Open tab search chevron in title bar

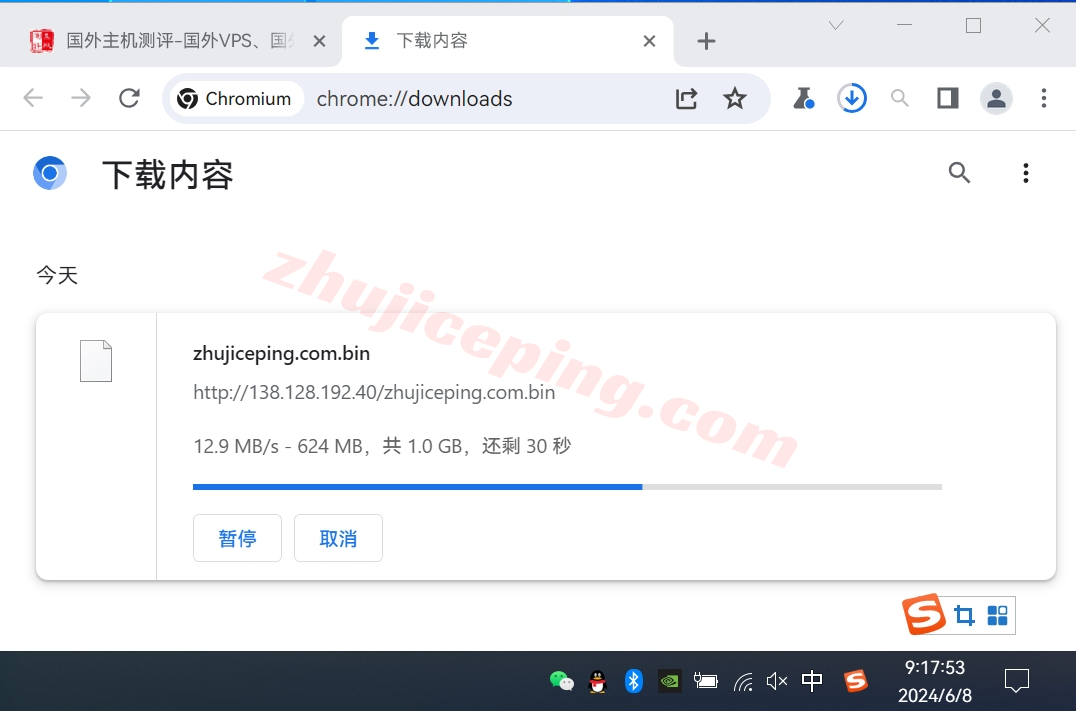point(836,25)
